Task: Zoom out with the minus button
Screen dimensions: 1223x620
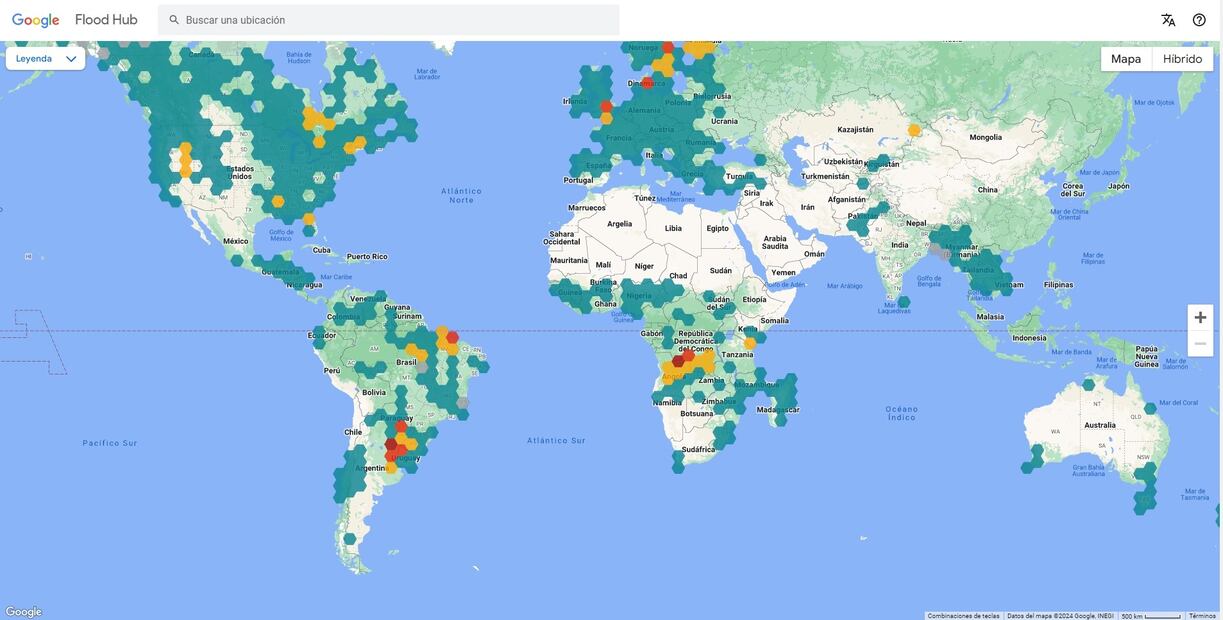Action: pos(1200,344)
